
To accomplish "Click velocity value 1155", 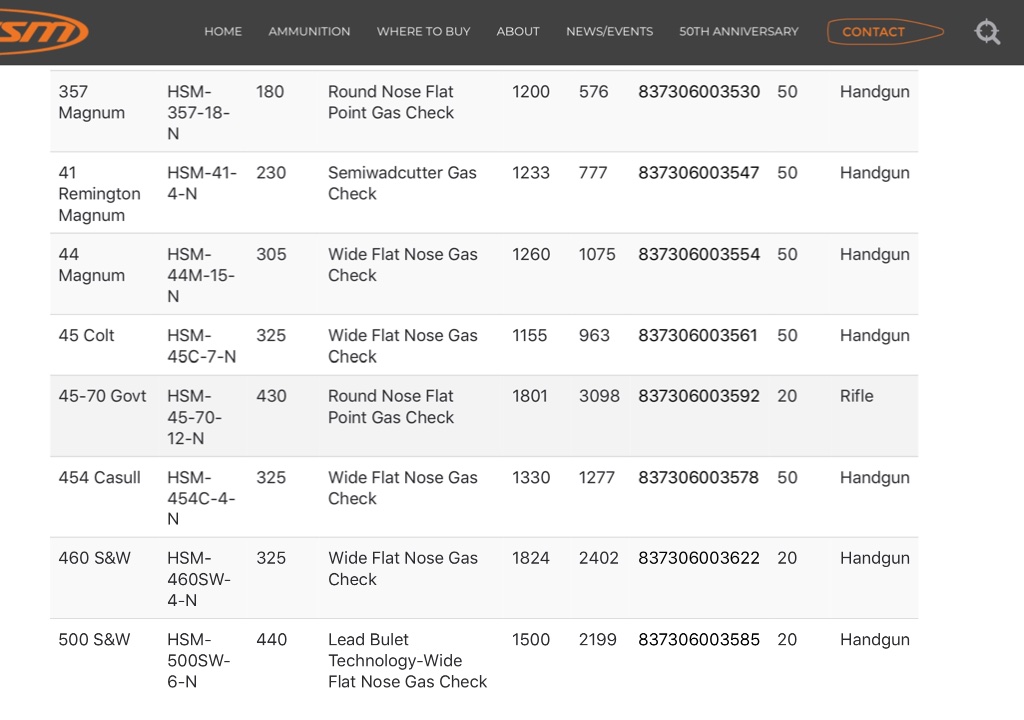I will pos(529,335).
